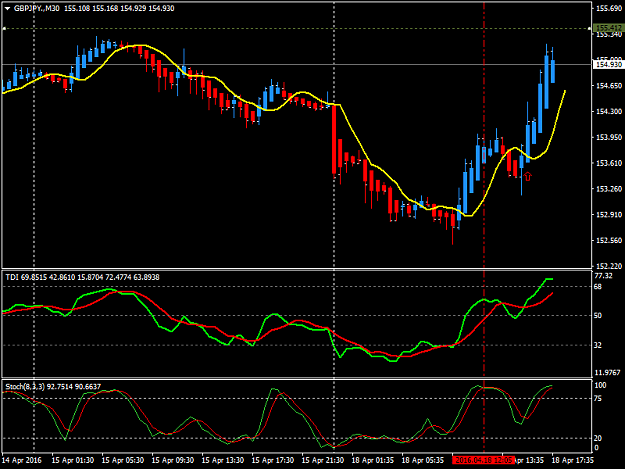625x469 pixels.
Task: Select the GBPJPY,M30 chart symbol title
Action: click(x=37, y=8)
